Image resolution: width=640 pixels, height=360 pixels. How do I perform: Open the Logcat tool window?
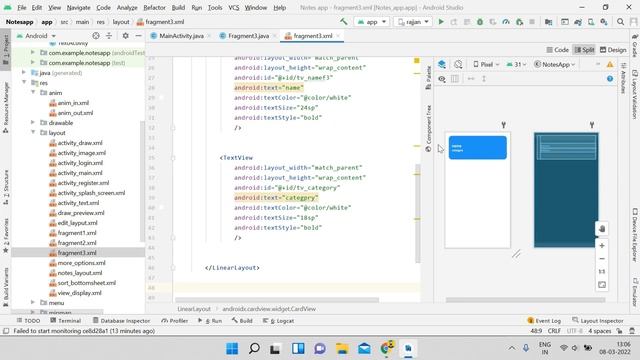pos(278,321)
